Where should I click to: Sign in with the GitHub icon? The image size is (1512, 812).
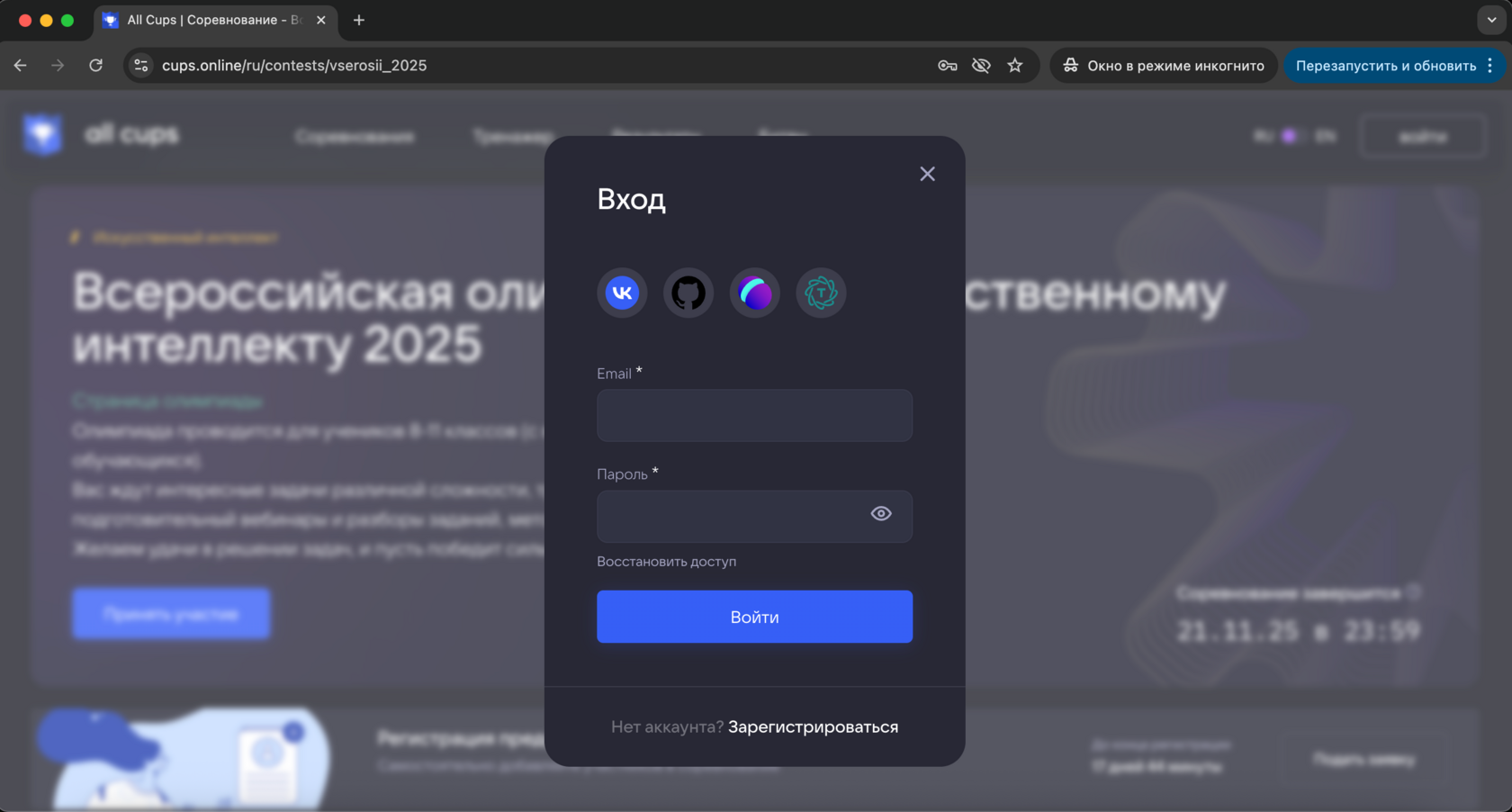click(x=688, y=293)
